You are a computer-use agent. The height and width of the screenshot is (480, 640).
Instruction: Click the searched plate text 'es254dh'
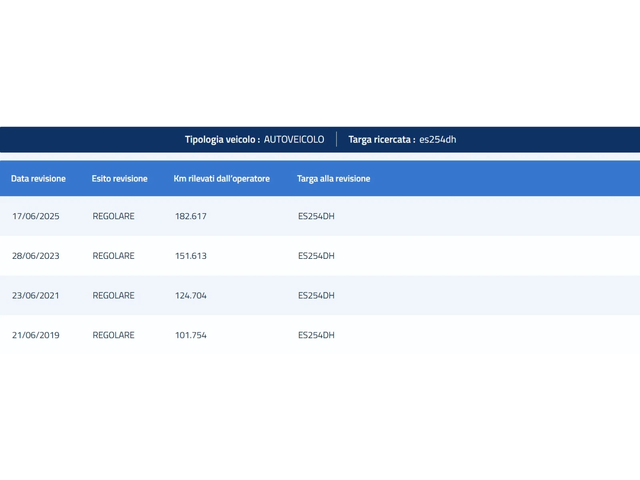[438, 140]
